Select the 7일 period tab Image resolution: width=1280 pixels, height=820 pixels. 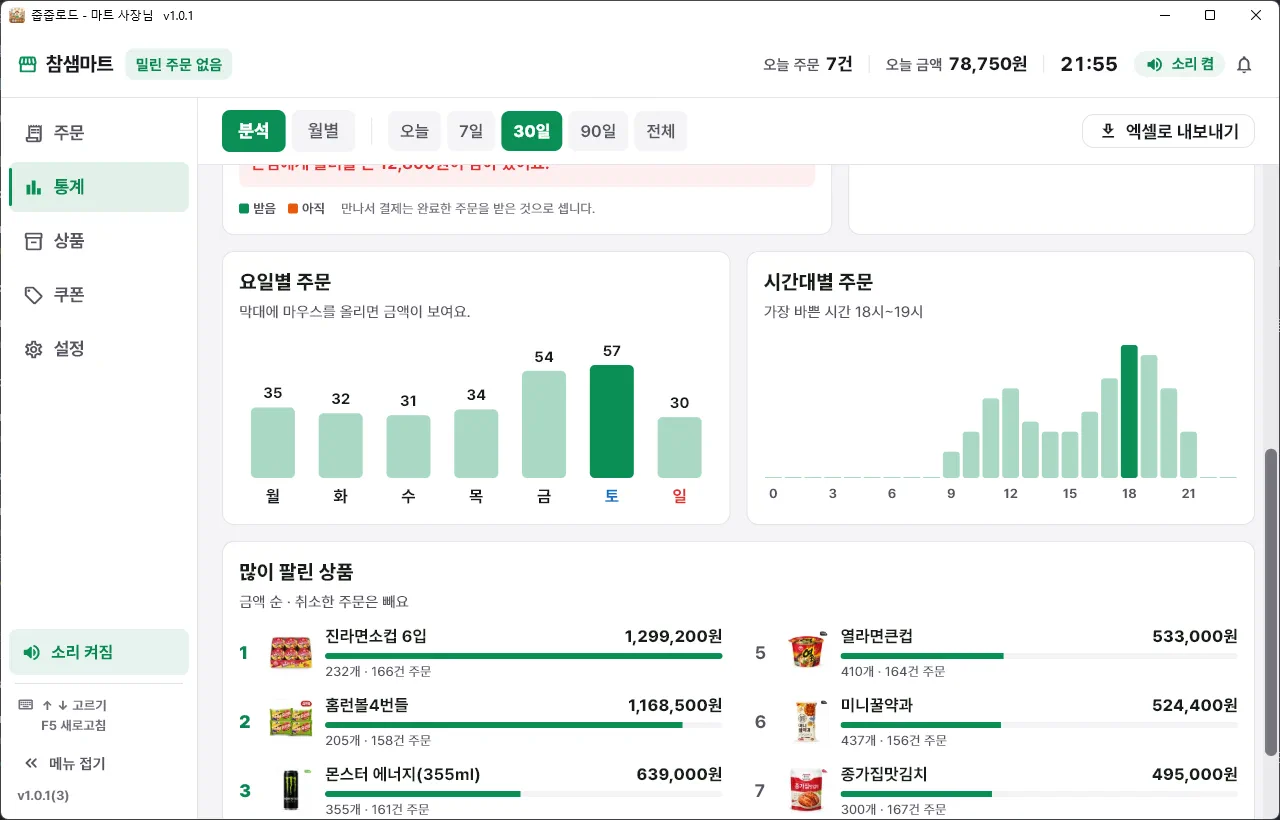(471, 131)
